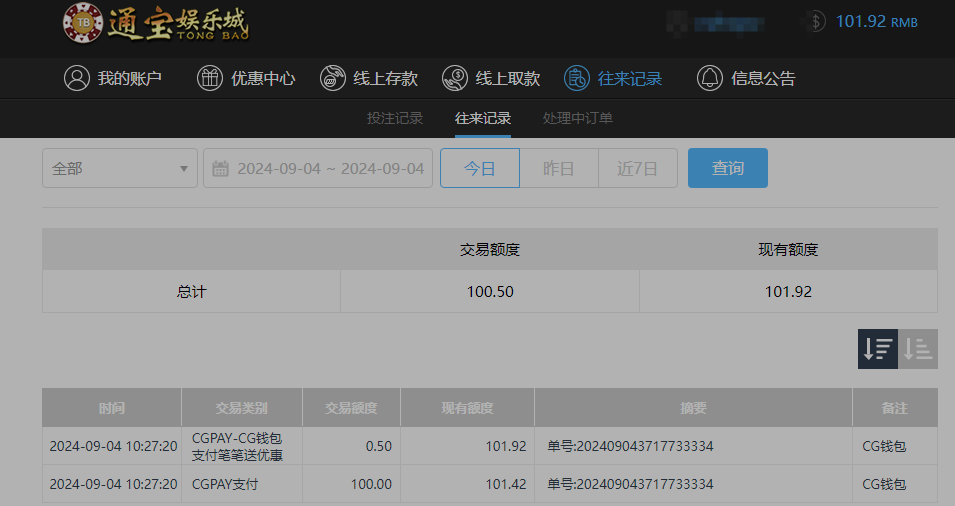Expand the 全部 transaction type dropdown
Image resolution: width=955 pixels, height=506 pixels.
[120, 168]
